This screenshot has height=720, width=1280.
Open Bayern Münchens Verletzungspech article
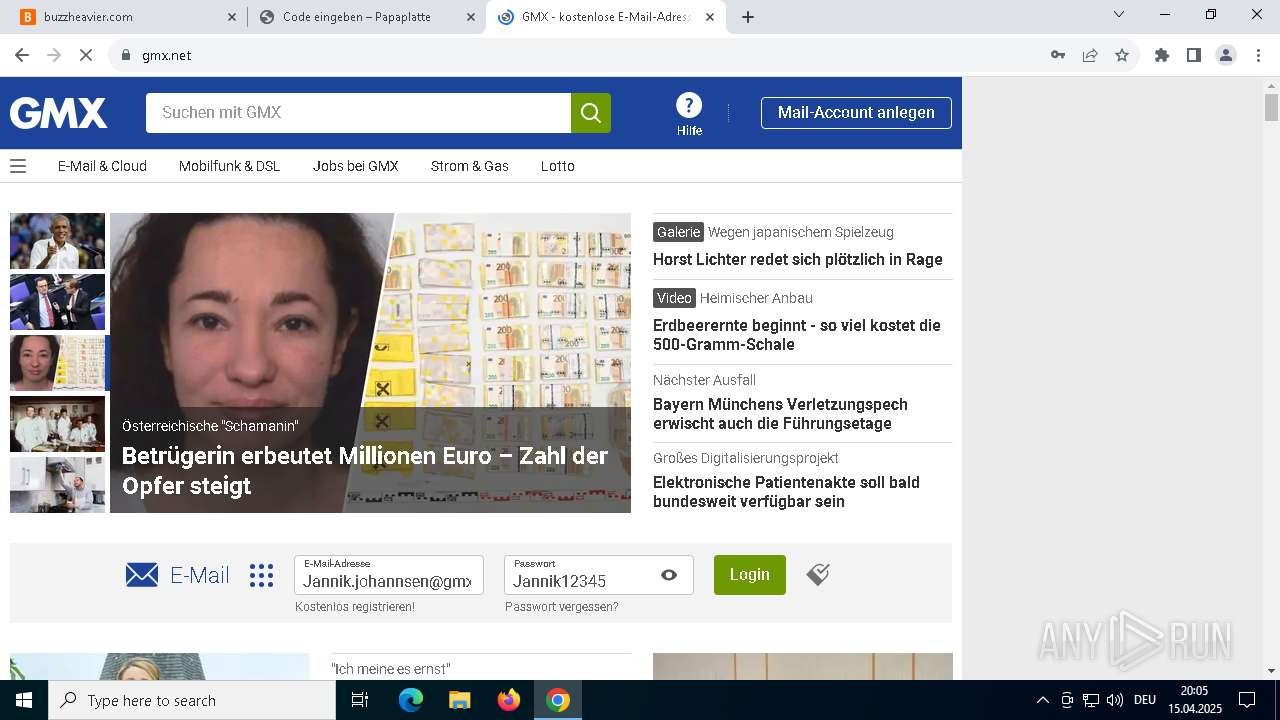pos(780,414)
